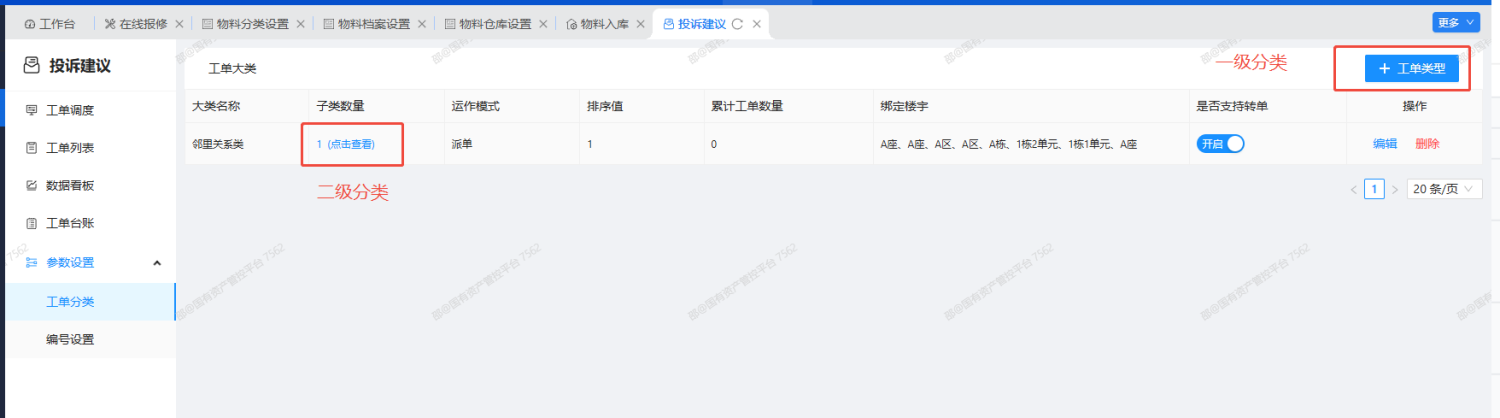View subcategories via 点击查看 link
Viewport: 1500px width, 418px height.
350,144
